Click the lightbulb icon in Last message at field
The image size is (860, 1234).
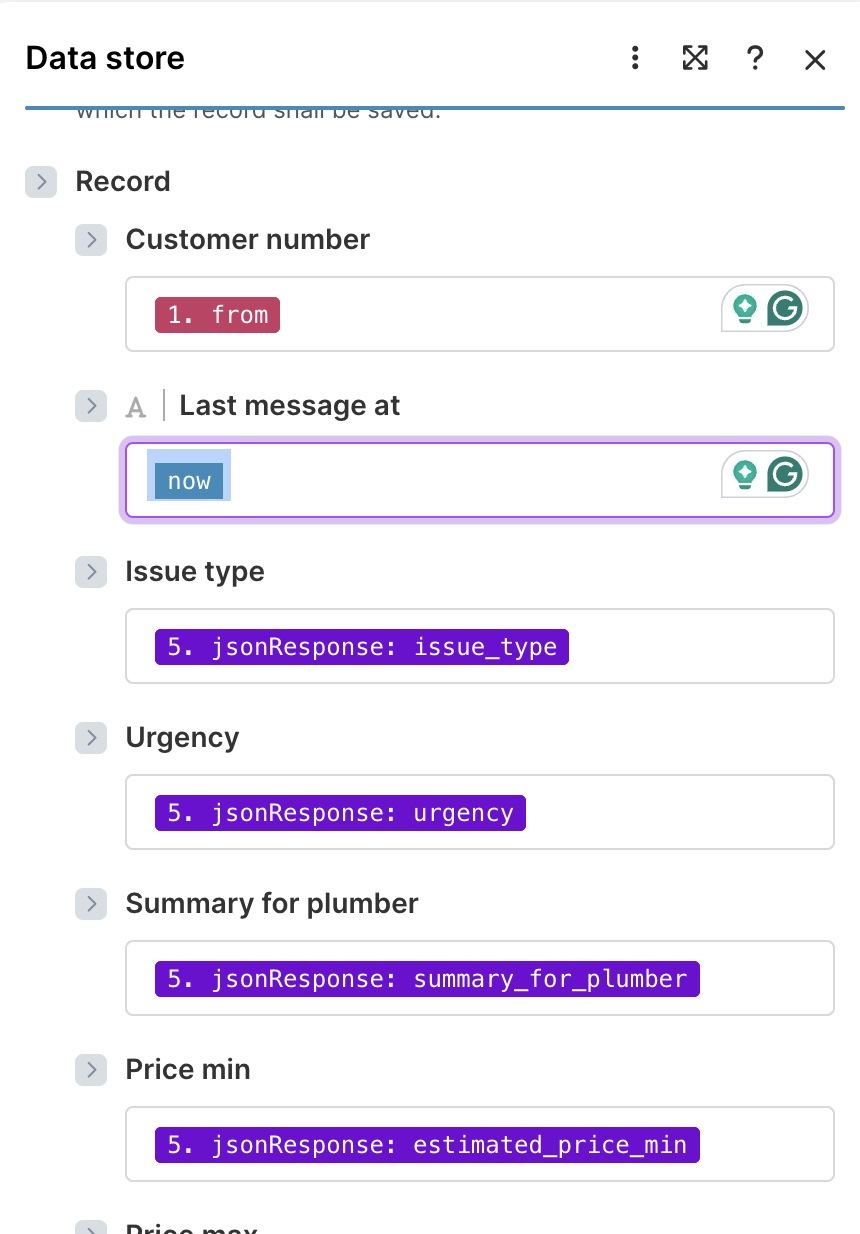(x=743, y=474)
